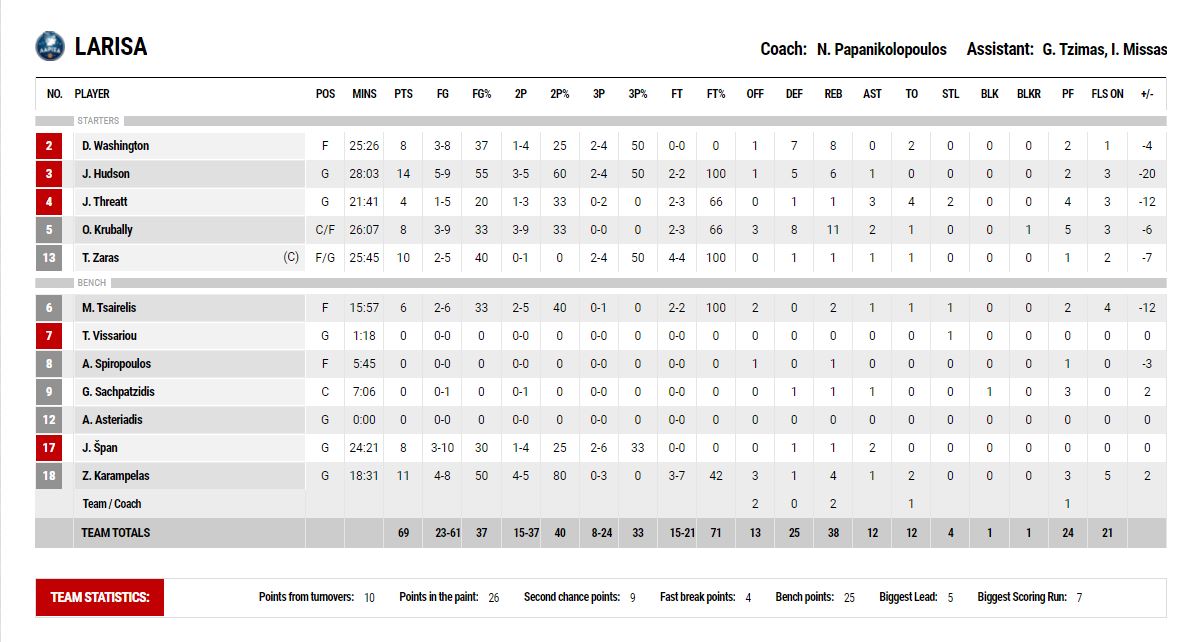This screenshot has width=1193, height=642.
Task: Open M. Tsairelis player link
Action: click(x=109, y=308)
